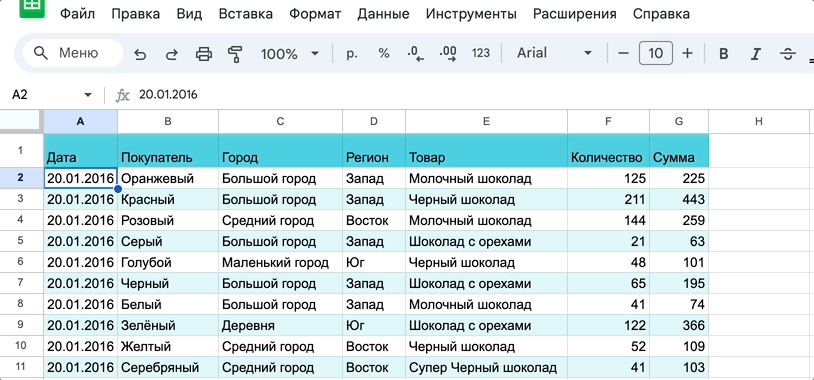Click header cell Покупатель
Viewport: 814px width, 380px height.
[168, 151]
